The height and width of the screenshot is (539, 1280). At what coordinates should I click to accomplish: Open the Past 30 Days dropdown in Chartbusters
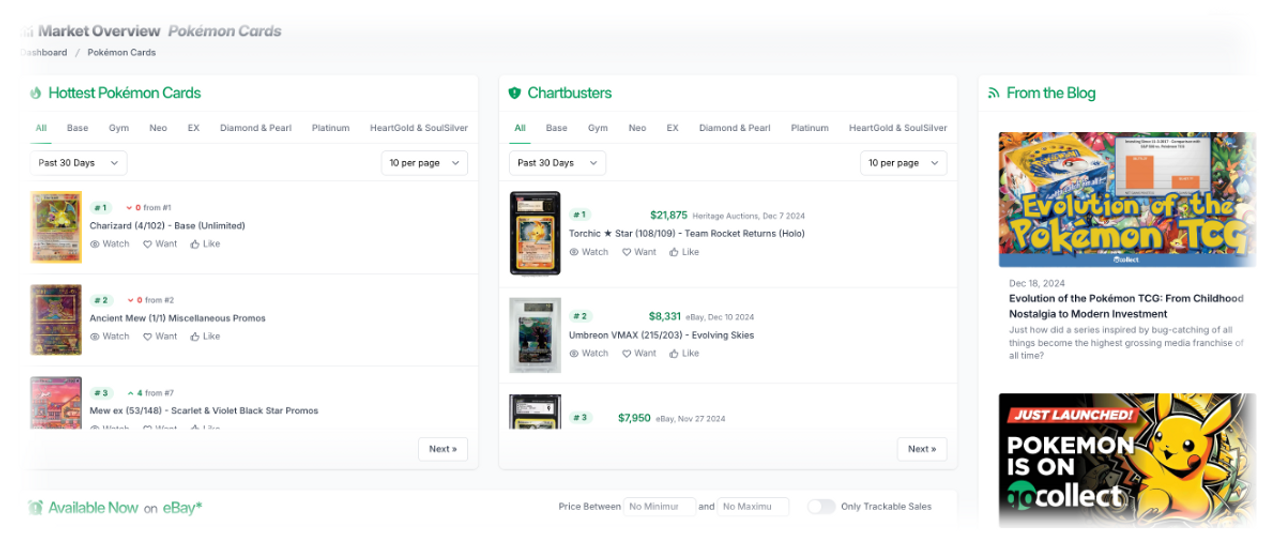(x=558, y=163)
